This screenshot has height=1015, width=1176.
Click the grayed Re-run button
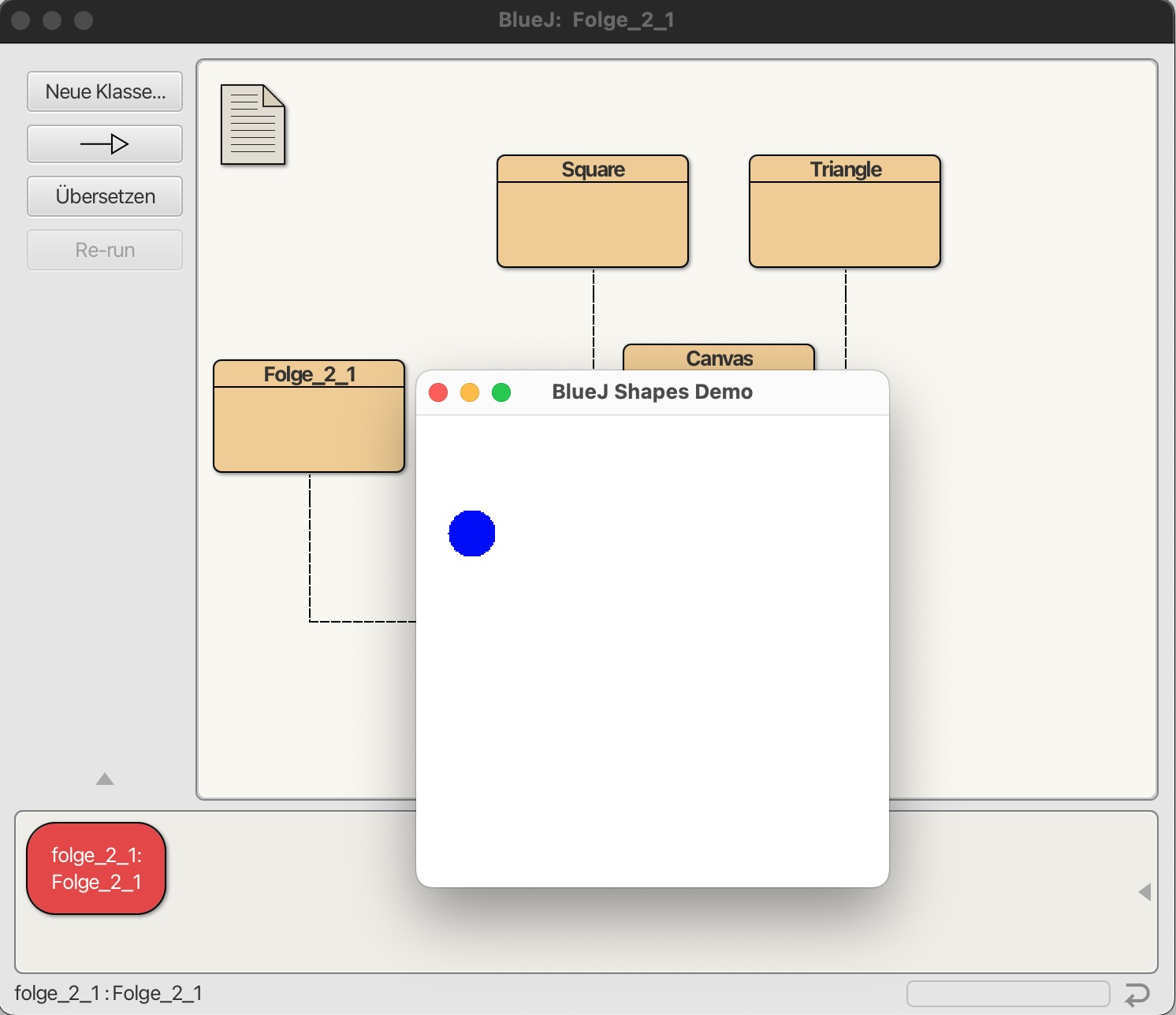coord(105,250)
